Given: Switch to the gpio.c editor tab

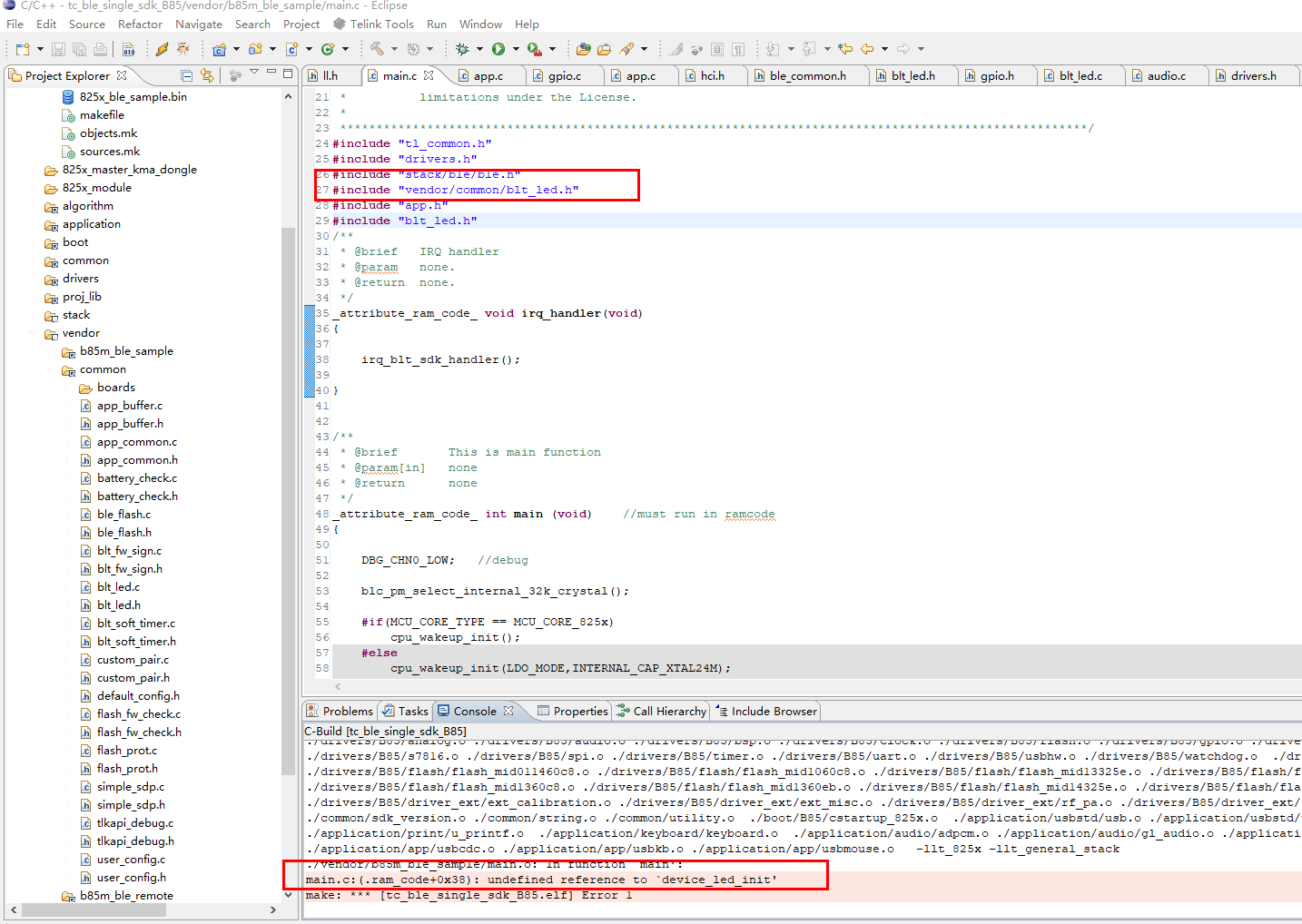Looking at the screenshot, I should pyautogui.click(x=564, y=76).
